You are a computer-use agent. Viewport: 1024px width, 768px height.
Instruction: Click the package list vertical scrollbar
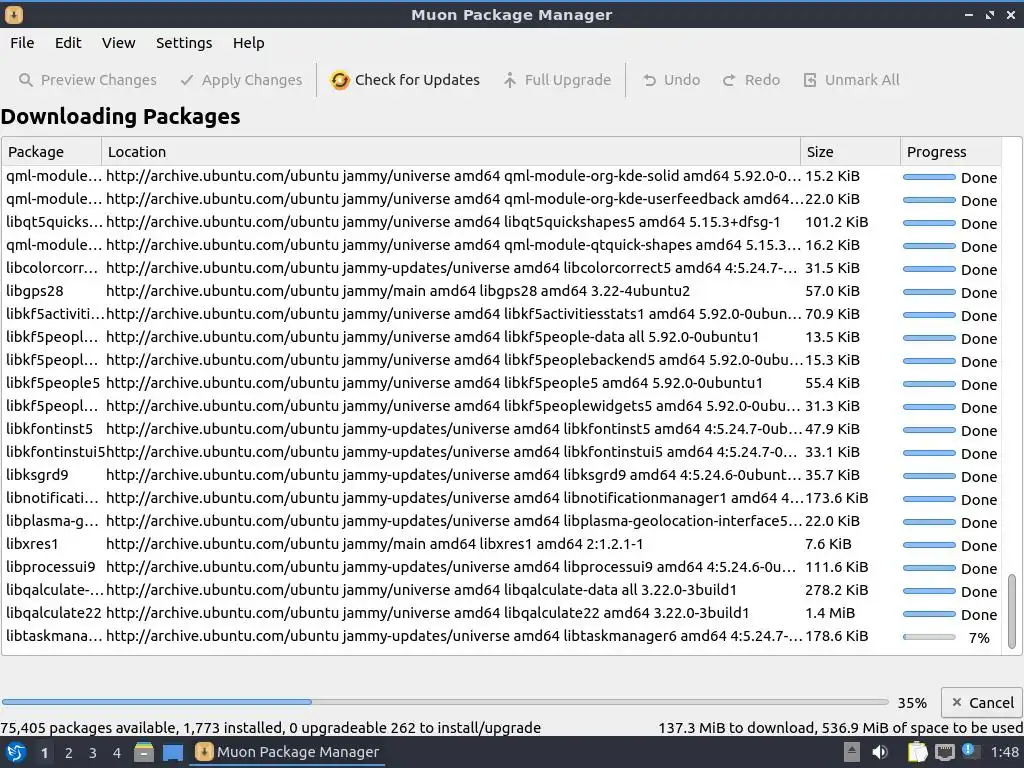(x=1012, y=611)
